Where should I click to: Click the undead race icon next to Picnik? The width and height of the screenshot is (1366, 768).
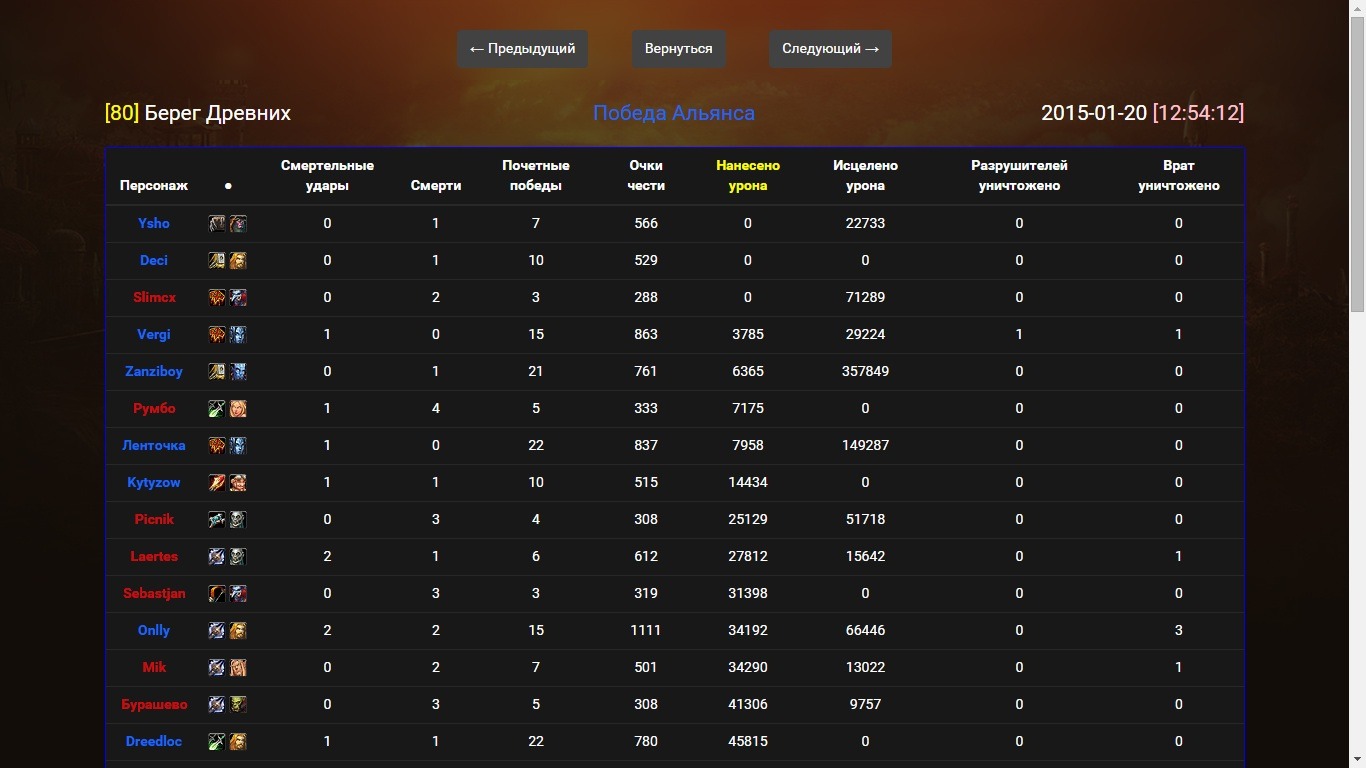(238, 520)
